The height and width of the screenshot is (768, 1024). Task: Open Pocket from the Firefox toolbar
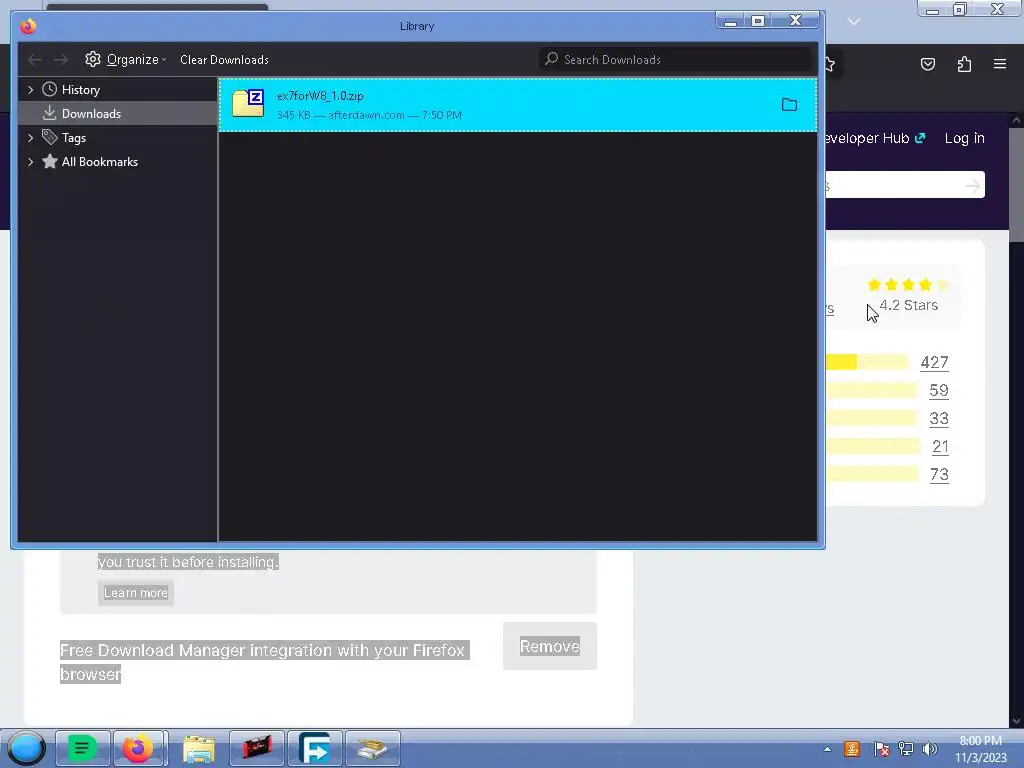pos(927,64)
